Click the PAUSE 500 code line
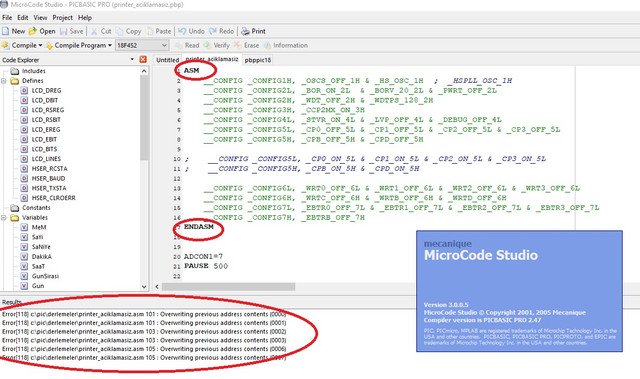640x379 pixels. point(206,266)
